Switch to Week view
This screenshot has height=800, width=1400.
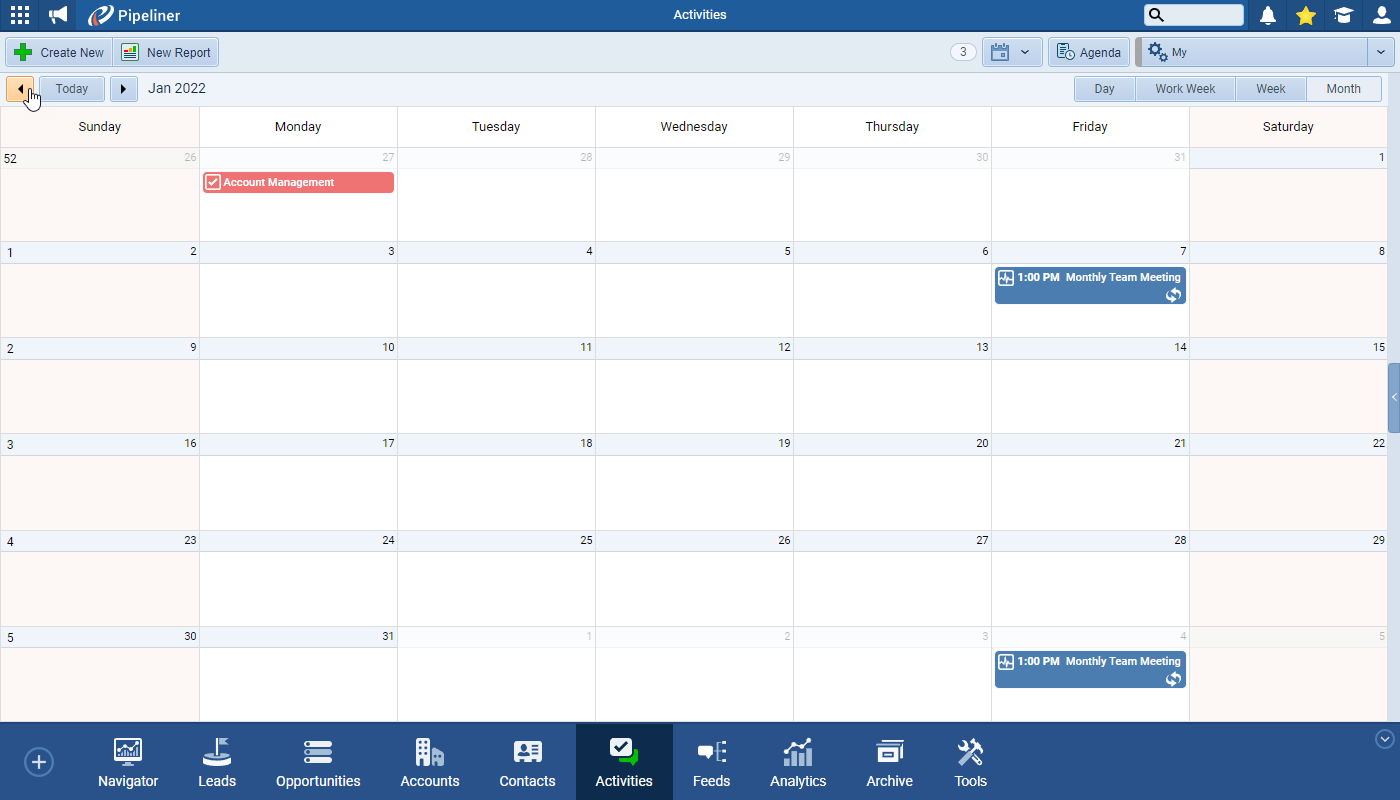1270,88
